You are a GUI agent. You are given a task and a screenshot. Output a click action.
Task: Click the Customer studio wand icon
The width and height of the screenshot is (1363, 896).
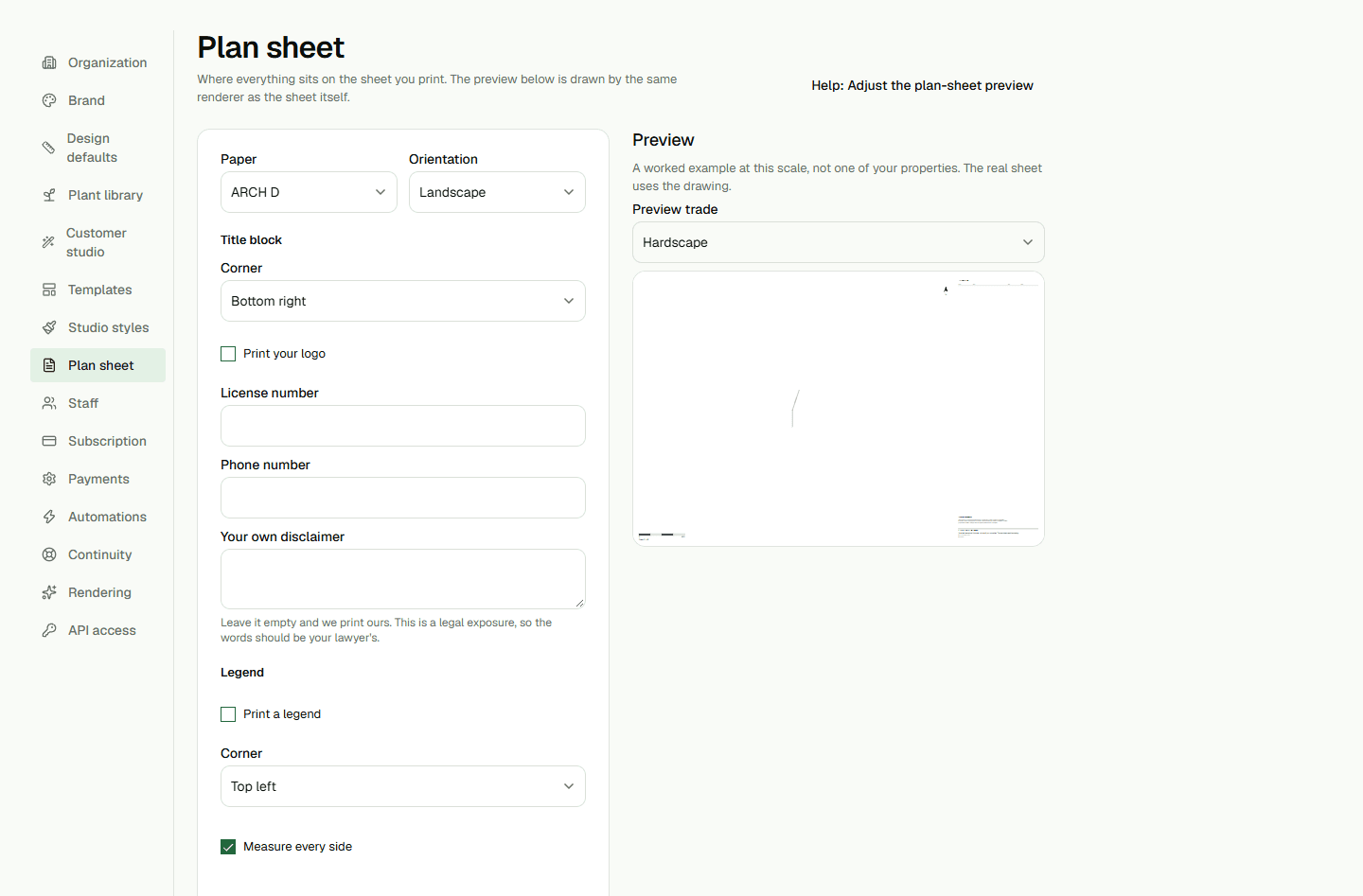click(48, 242)
